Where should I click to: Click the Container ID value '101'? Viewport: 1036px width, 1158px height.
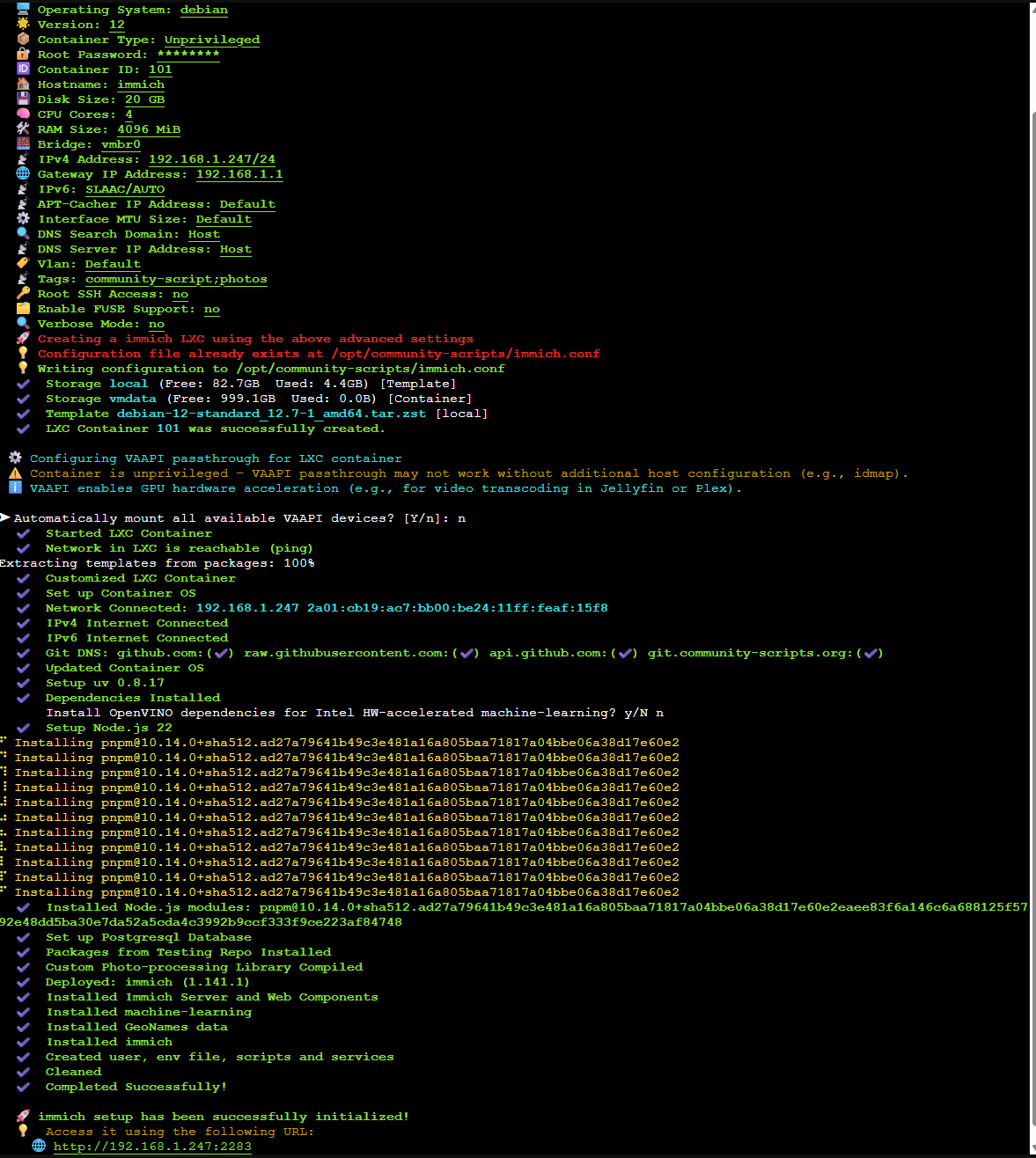(x=160, y=70)
